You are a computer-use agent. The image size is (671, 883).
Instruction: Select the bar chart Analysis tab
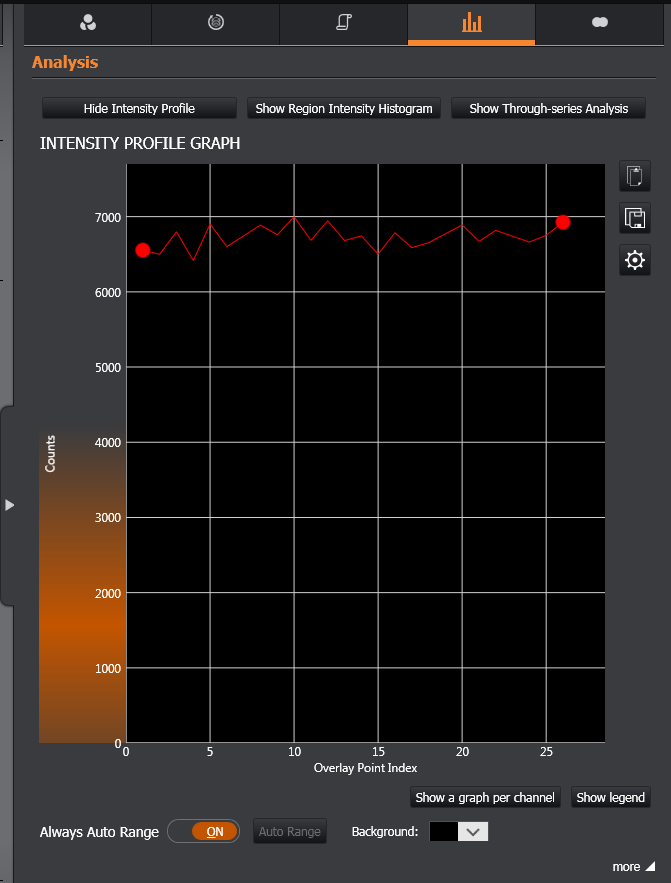click(x=471, y=22)
